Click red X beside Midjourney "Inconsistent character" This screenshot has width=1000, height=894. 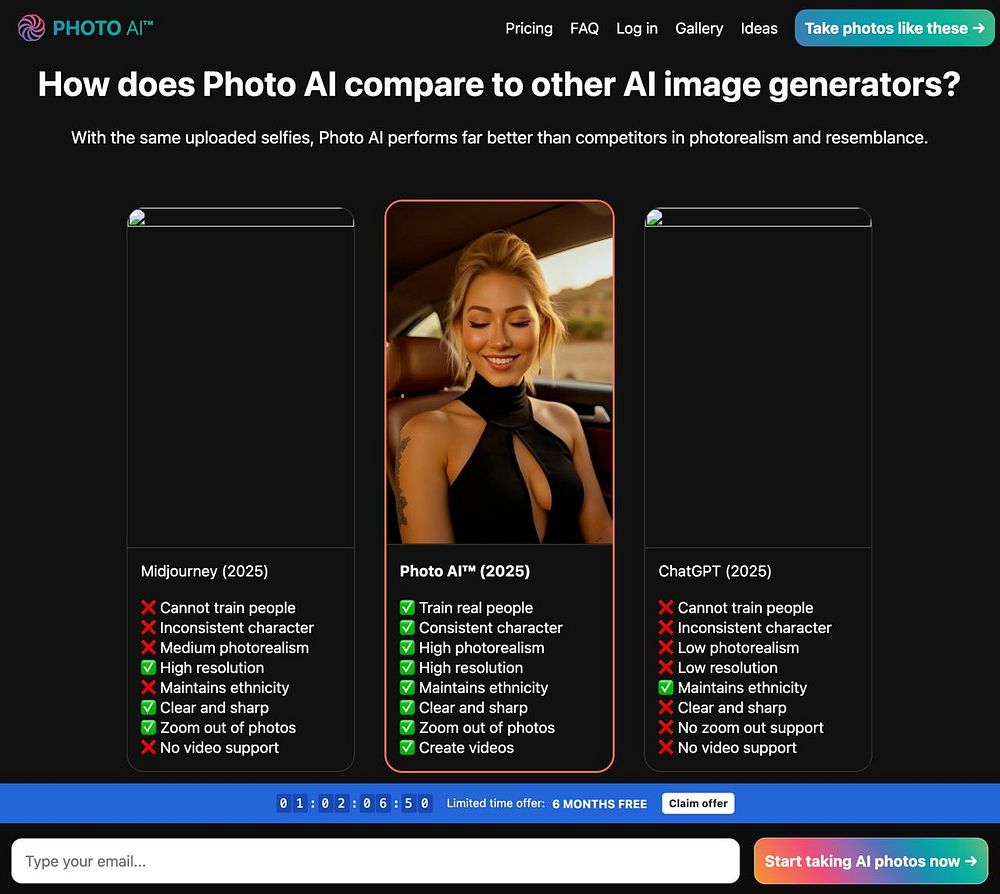pos(148,627)
